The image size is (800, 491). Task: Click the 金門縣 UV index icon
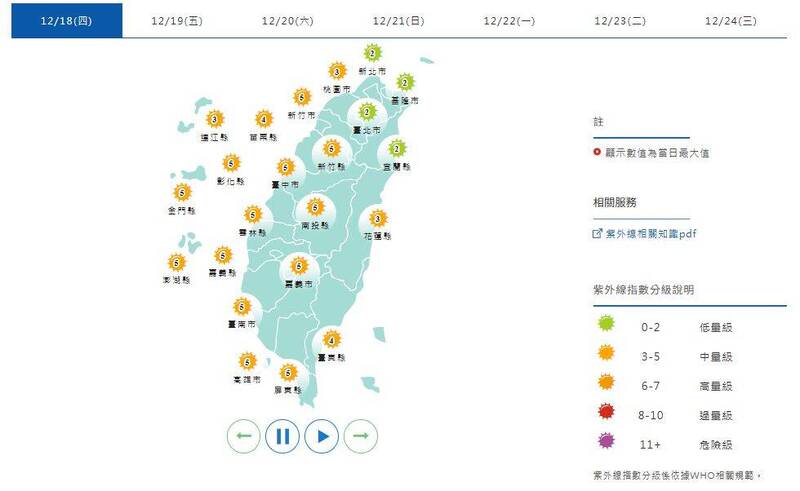pos(182,193)
